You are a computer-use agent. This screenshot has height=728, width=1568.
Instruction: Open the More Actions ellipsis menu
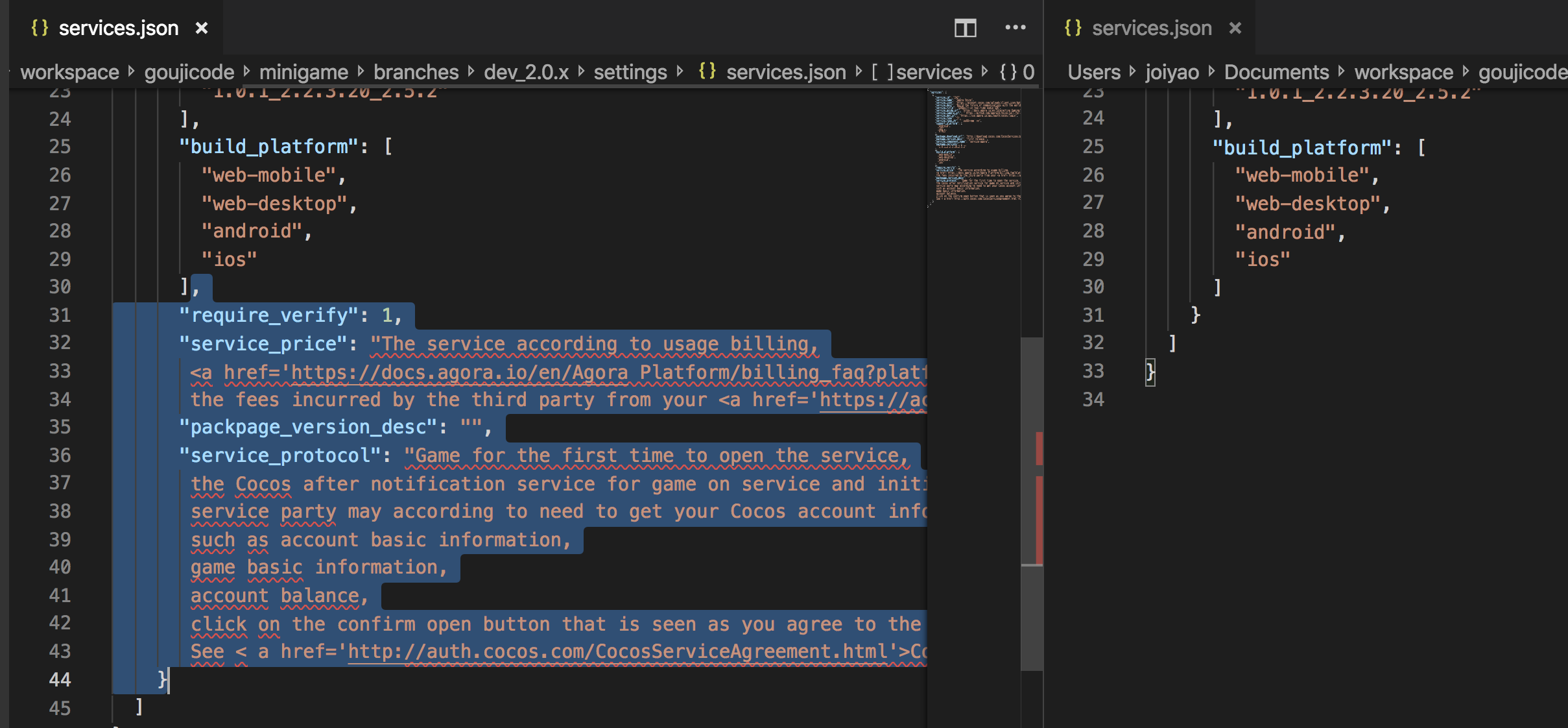pyautogui.click(x=1015, y=28)
